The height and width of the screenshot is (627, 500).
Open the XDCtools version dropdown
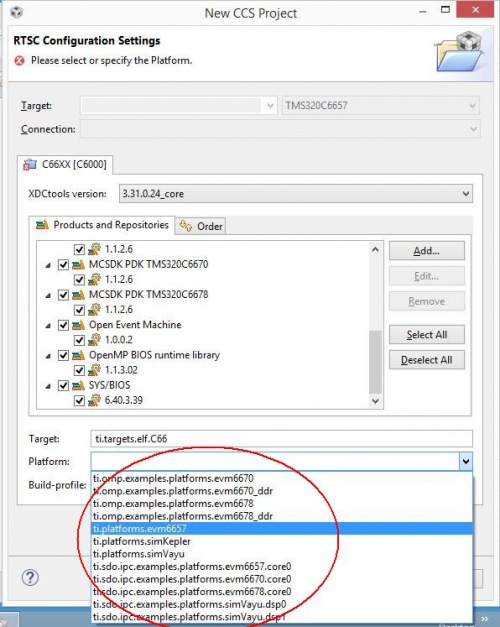466,194
